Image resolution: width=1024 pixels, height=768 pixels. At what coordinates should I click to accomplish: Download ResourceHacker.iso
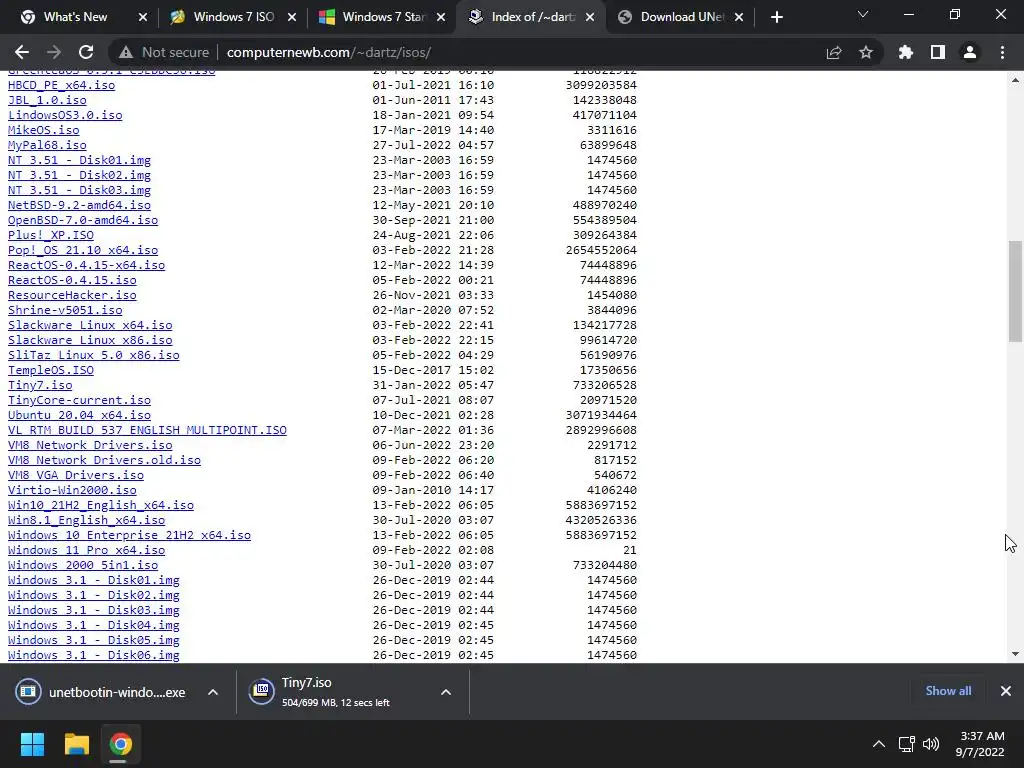click(72, 295)
